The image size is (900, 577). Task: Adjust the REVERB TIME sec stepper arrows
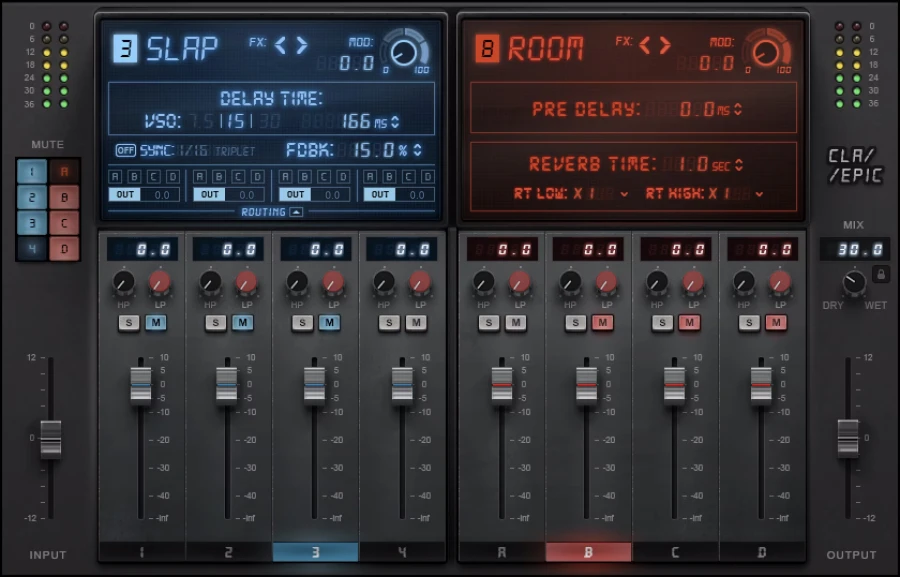coord(739,165)
